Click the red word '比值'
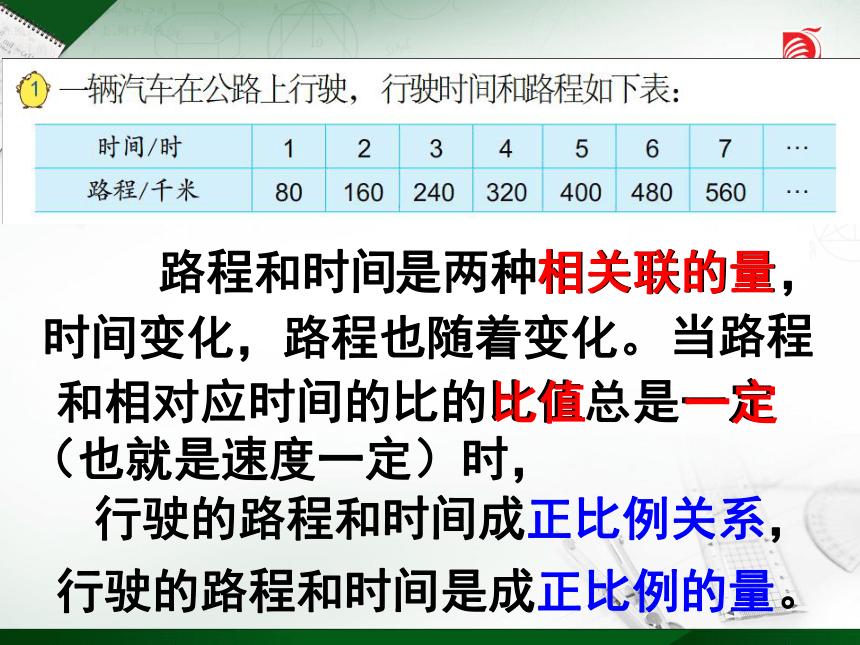This screenshot has width=860, height=645. [539, 403]
